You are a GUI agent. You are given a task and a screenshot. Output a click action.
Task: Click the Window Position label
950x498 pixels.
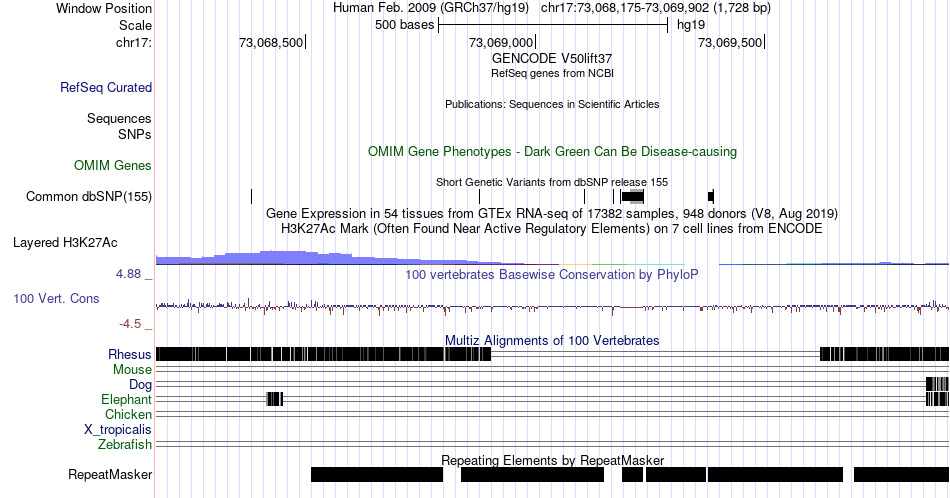tap(104, 8)
